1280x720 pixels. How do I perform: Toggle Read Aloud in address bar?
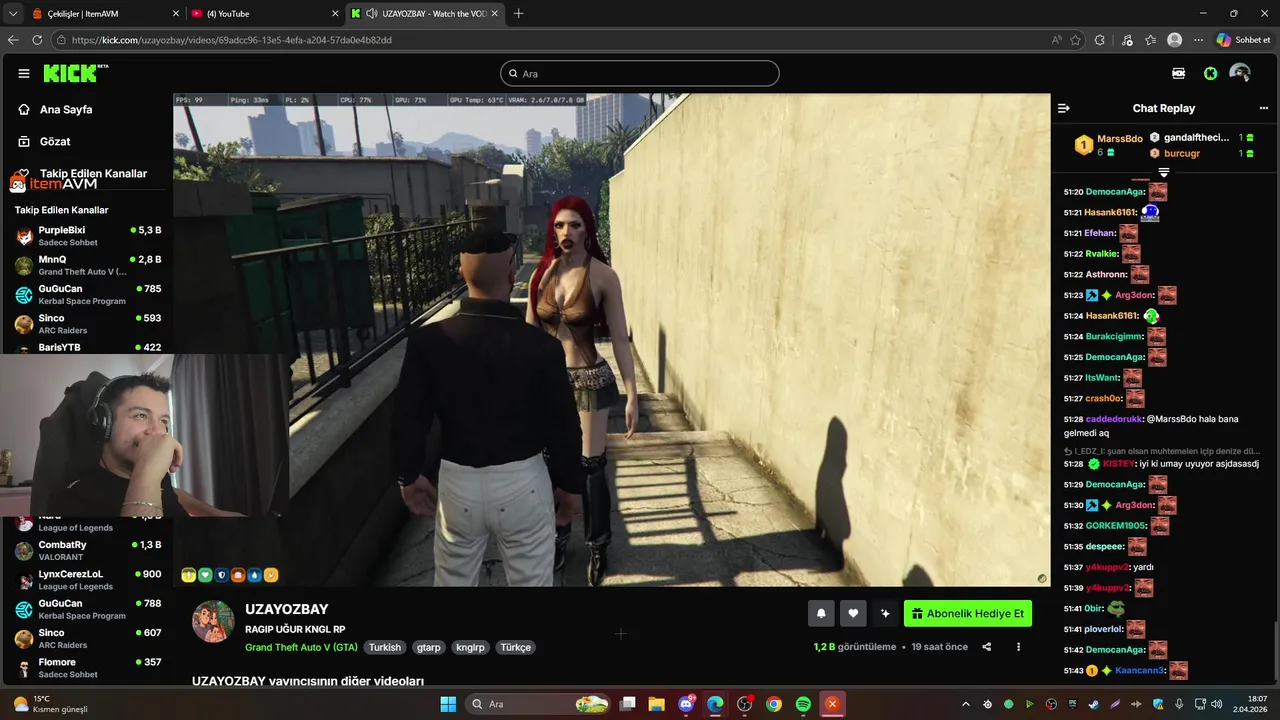pyautogui.click(x=1057, y=40)
